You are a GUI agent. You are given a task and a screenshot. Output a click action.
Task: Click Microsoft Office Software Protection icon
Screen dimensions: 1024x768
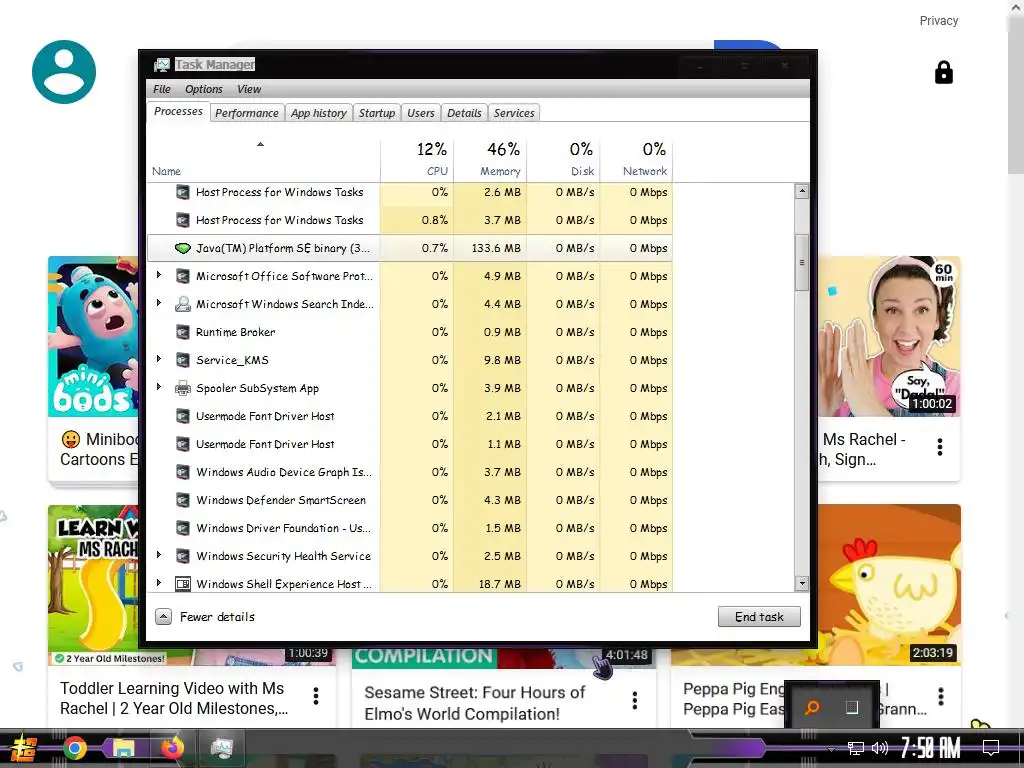[183, 276]
